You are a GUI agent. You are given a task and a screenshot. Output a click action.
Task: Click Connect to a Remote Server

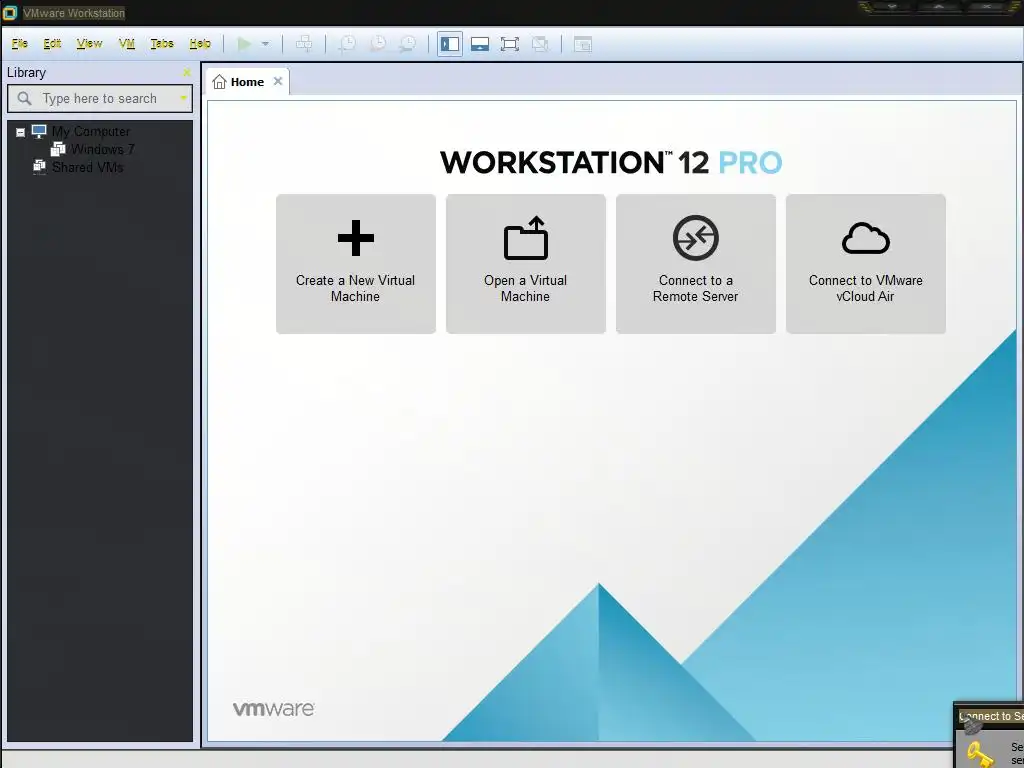[696, 264]
